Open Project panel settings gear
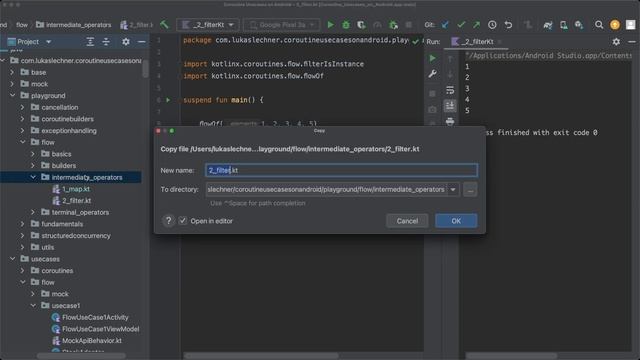This screenshot has height=360, width=640. point(126,42)
